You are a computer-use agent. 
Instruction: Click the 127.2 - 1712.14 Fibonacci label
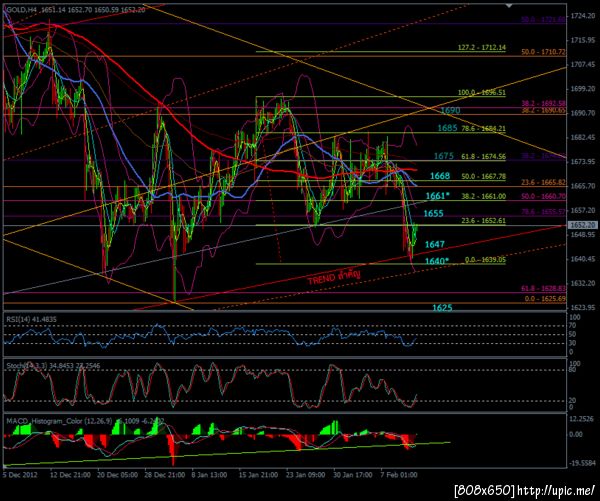coord(482,48)
